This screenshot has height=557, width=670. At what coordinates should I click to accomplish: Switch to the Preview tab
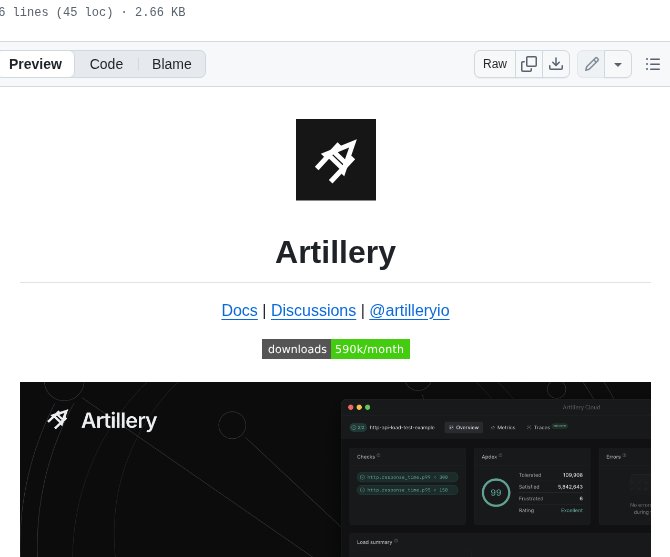[35, 64]
